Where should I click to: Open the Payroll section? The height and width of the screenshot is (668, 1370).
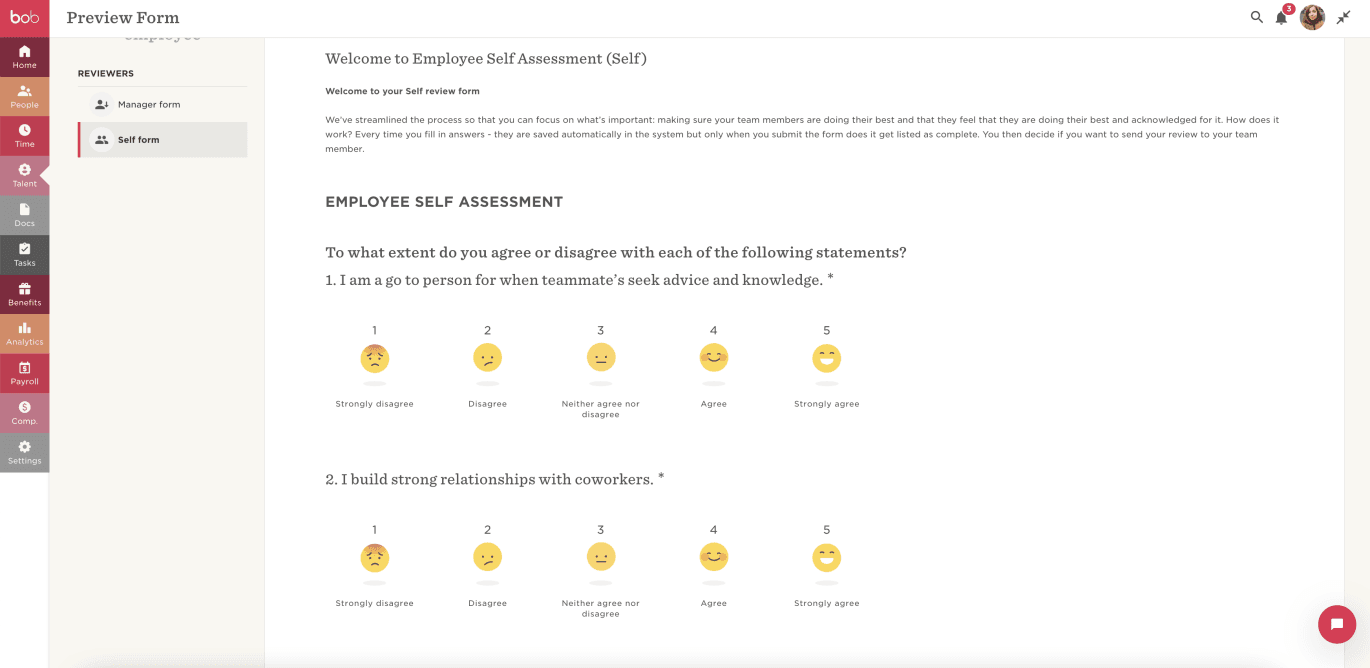(24, 373)
